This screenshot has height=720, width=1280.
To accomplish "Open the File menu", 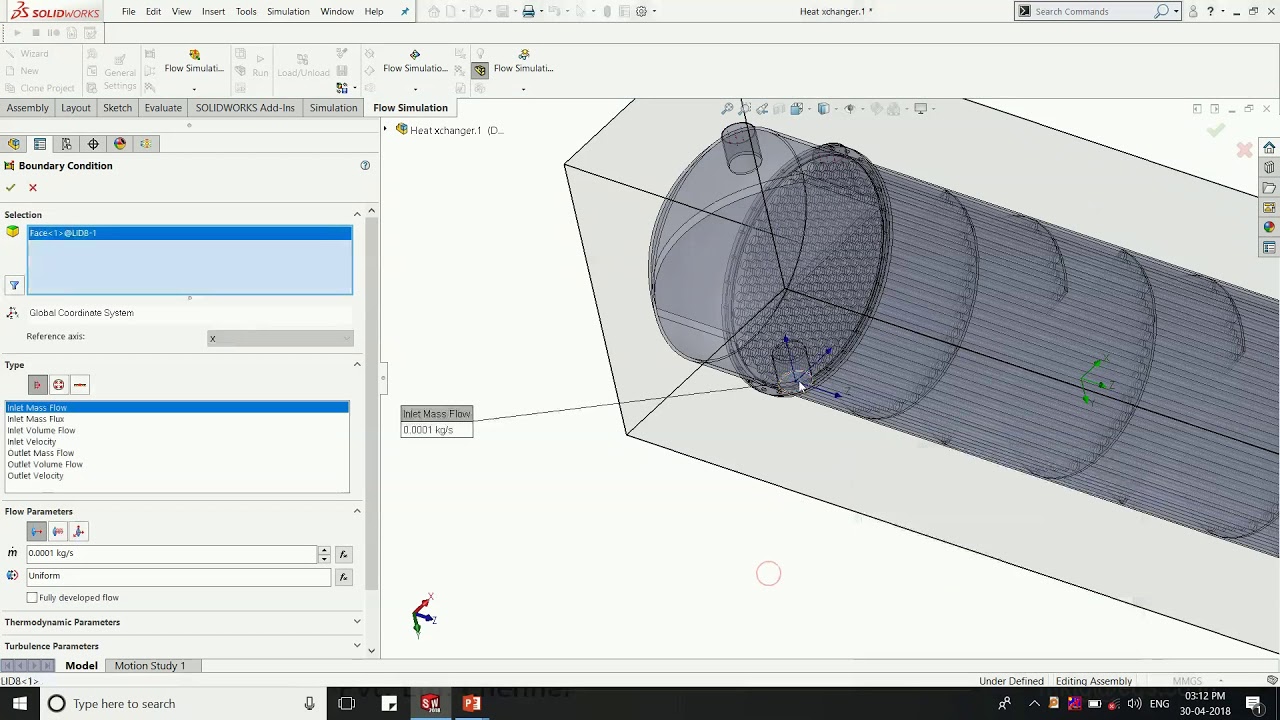I will 129,11.
